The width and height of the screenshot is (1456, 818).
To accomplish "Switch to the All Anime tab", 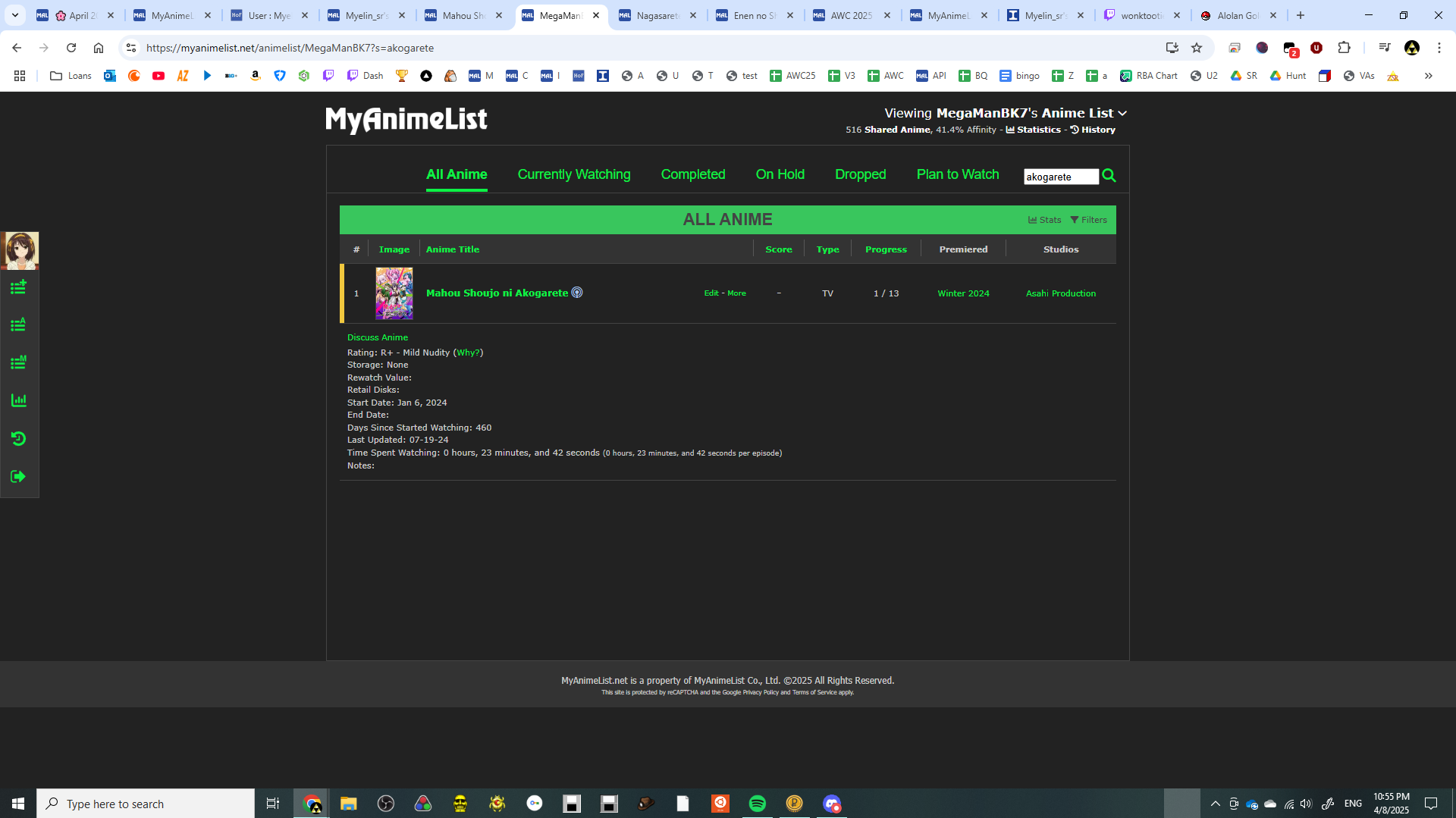I will coord(457,174).
